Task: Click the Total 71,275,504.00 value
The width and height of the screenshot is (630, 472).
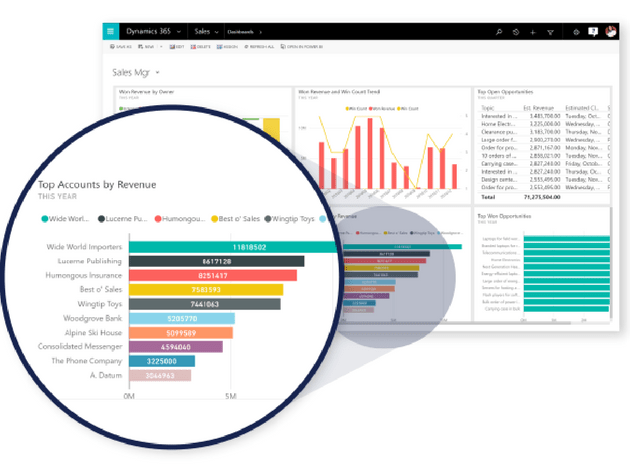Action: click(542, 197)
